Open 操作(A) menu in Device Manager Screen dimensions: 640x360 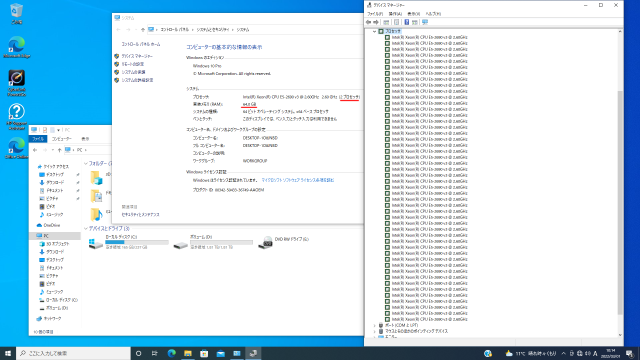point(395,14)
